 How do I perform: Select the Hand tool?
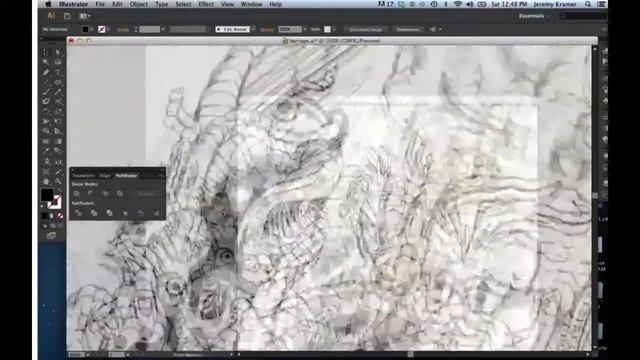pyautogui.click(x=46, y=181)
